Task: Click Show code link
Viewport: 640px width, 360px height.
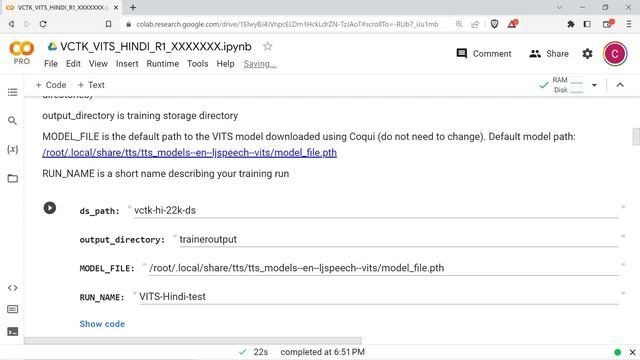Action: pos(102,324)
